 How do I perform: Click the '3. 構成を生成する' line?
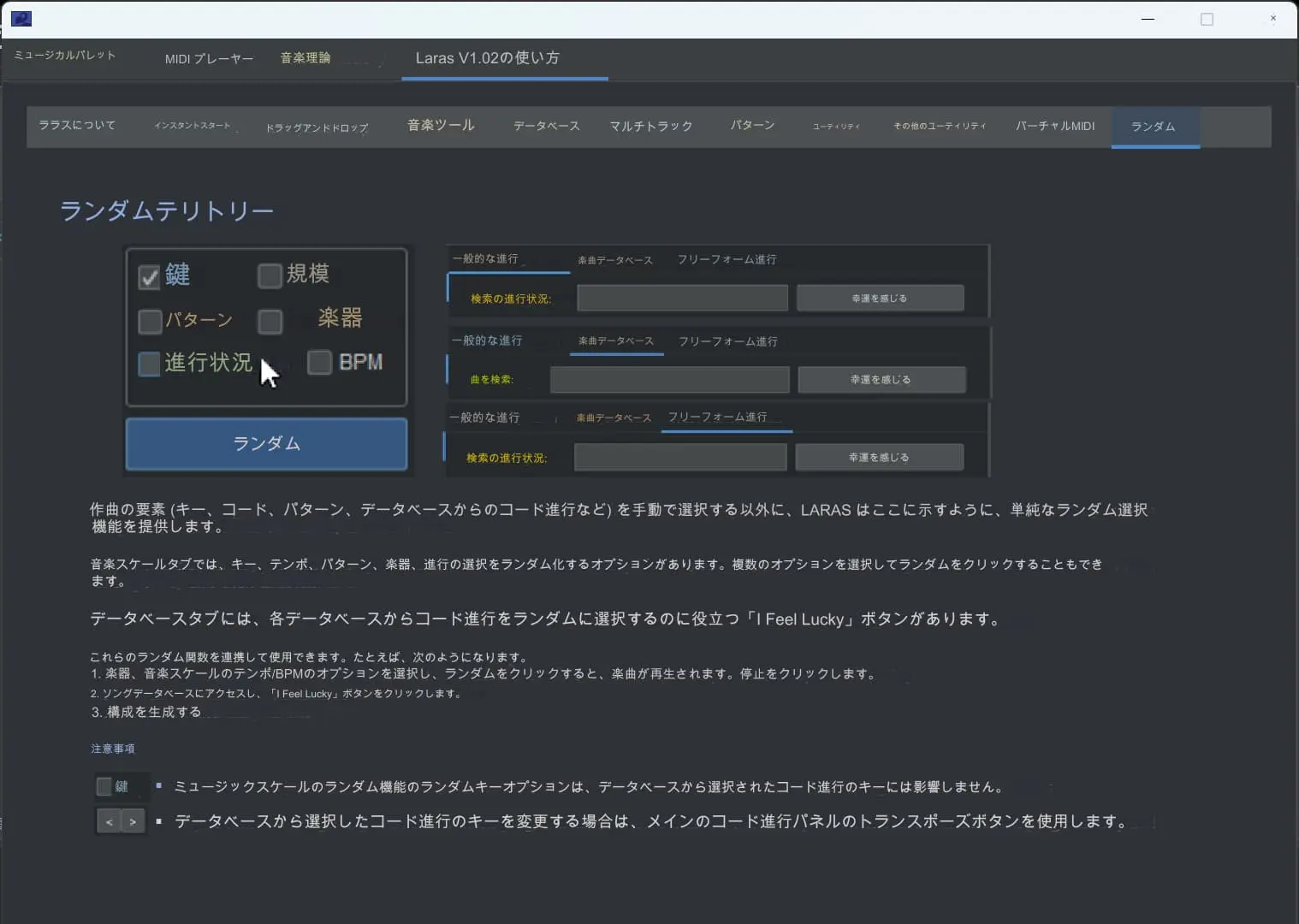pyautogui.click(x=146, y=712)
